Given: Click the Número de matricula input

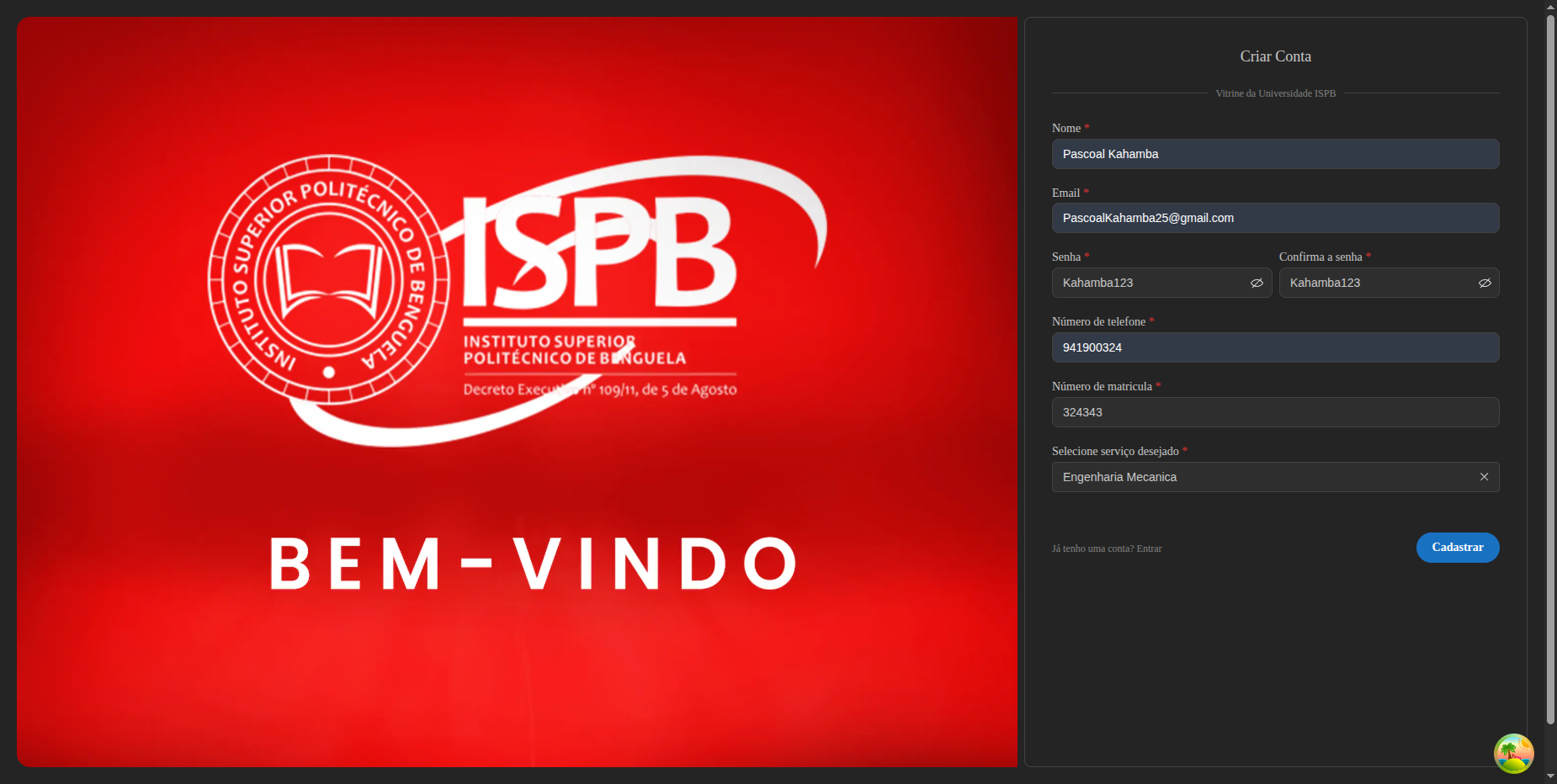Looking at the screenshot, I should coord(1275,412).
